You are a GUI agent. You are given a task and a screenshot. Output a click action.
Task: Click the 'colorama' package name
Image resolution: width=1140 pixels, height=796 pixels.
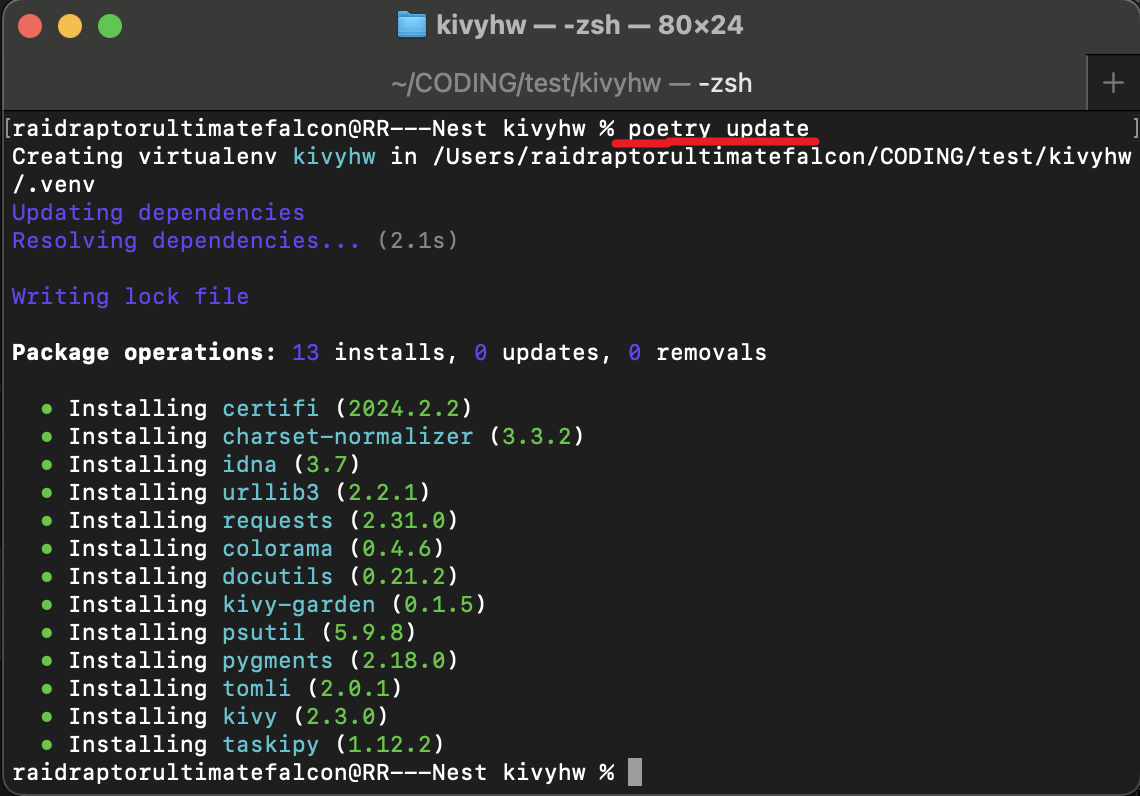coord(278,548)
